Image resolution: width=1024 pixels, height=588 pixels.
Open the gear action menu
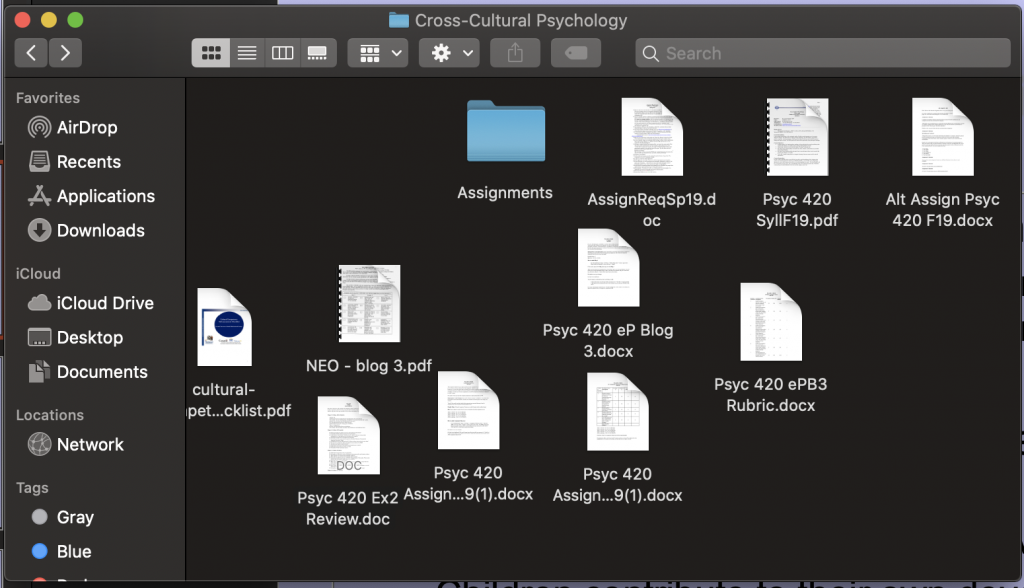coord(449,53)
